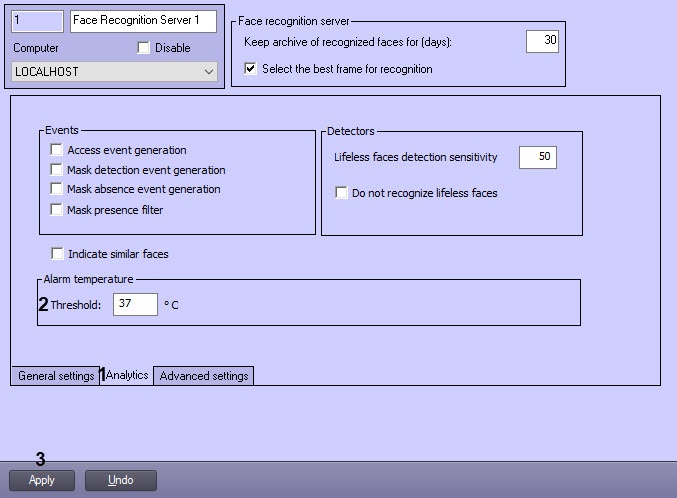This screenshot has height=498, width=677.
Task: Check Do not recognize lifeless faces
Action: pos(342,193)
